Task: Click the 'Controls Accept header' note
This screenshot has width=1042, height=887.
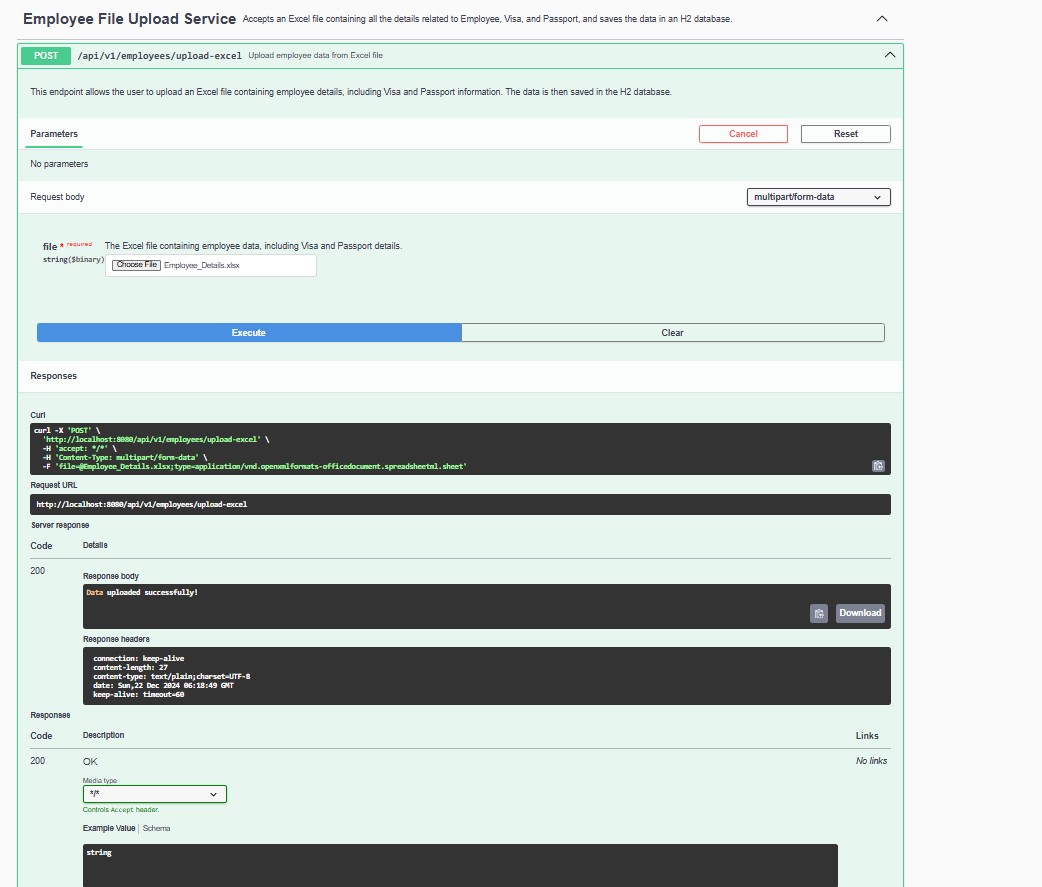Action: click(121, 810)
